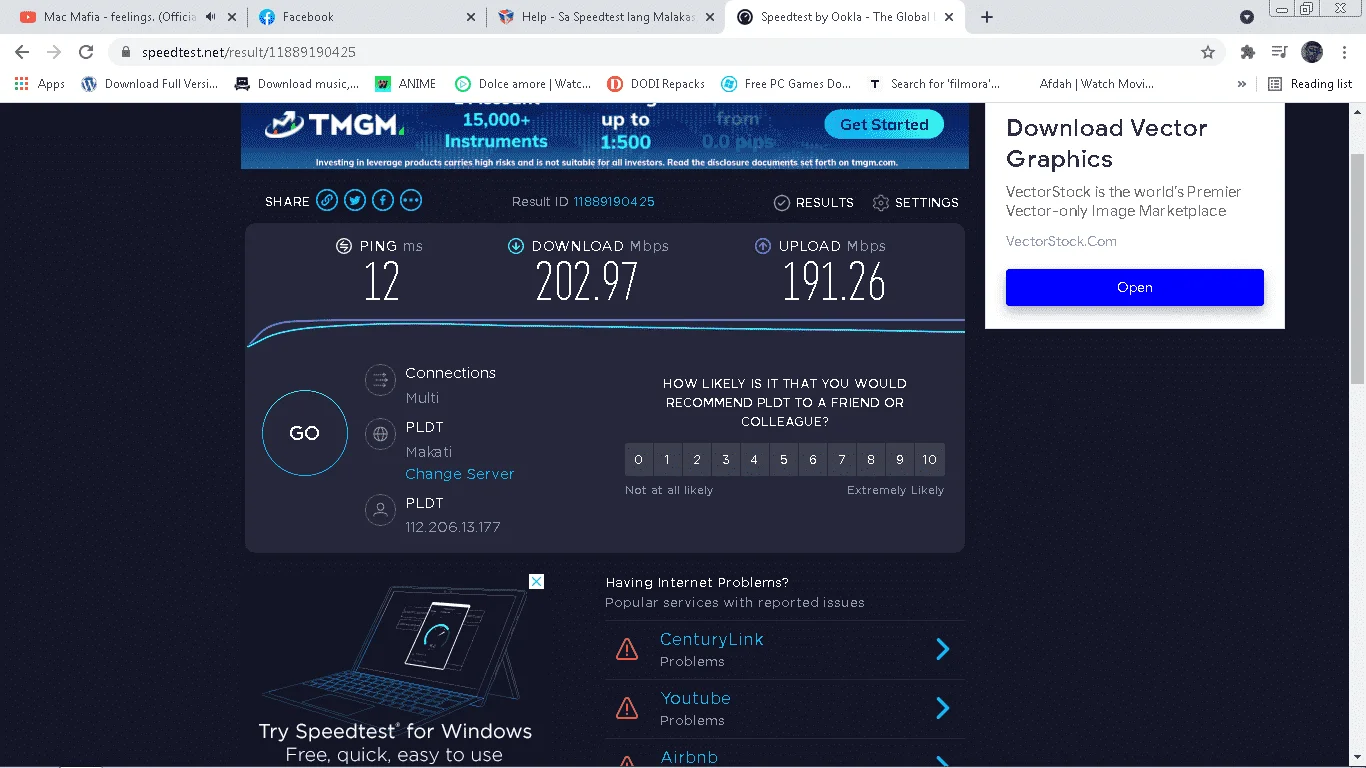The height and width of the screenshot is (768, 1366).
Task: Rate recommendation score 7
Action: (x=842, y=460)
